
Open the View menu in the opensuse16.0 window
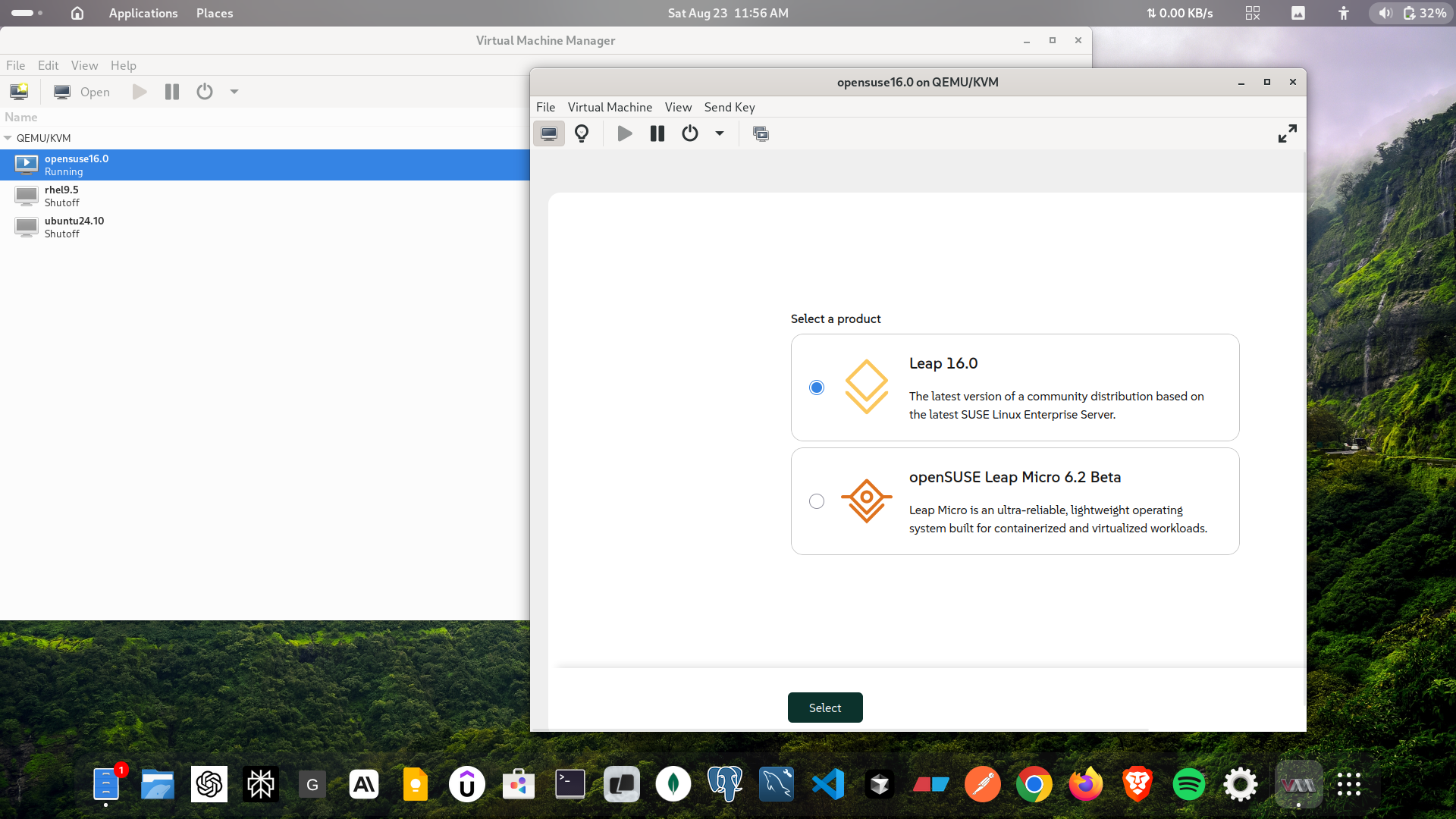(678, 107)
